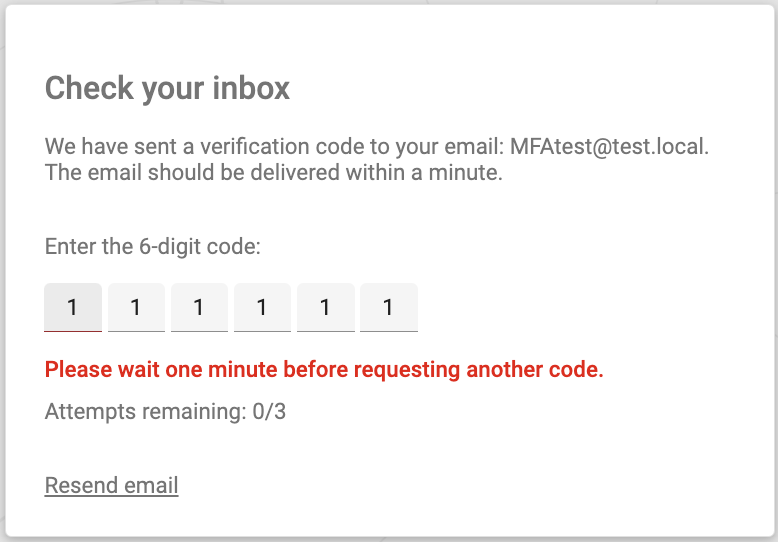Focus the third digit code field

[199, 308]
